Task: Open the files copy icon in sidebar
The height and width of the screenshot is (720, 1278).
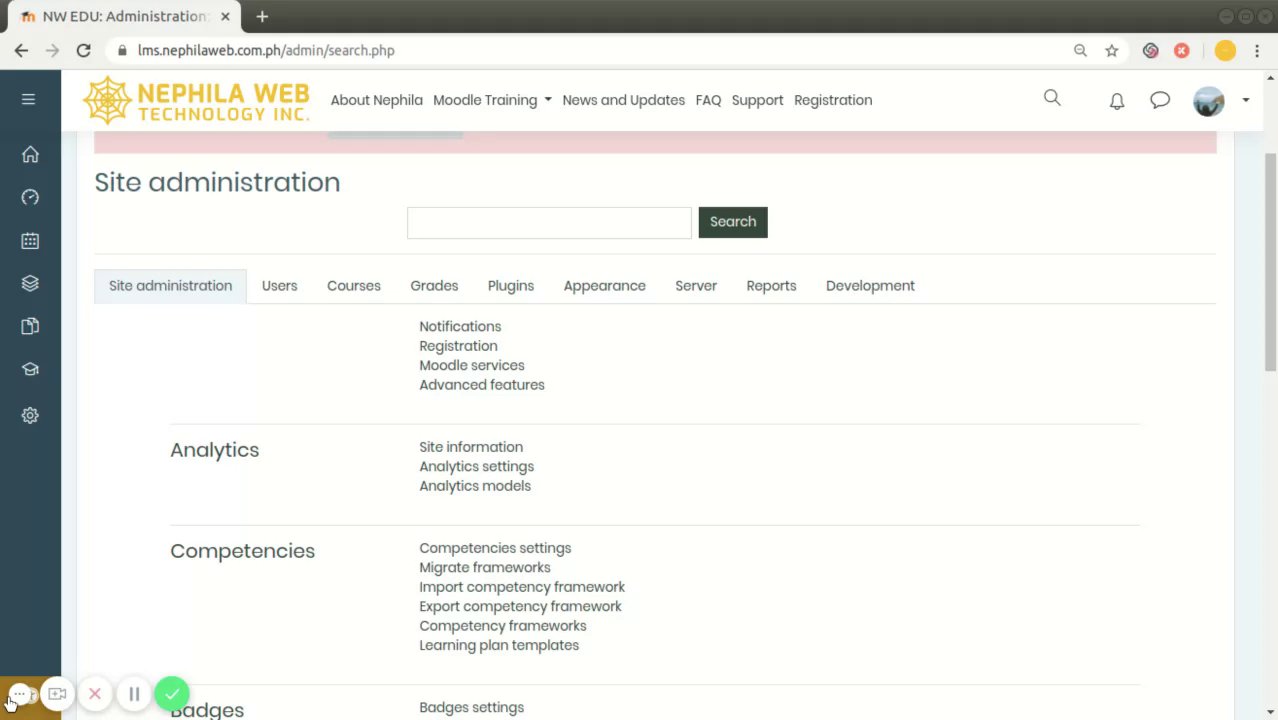Action: click(x=30, y=326)
